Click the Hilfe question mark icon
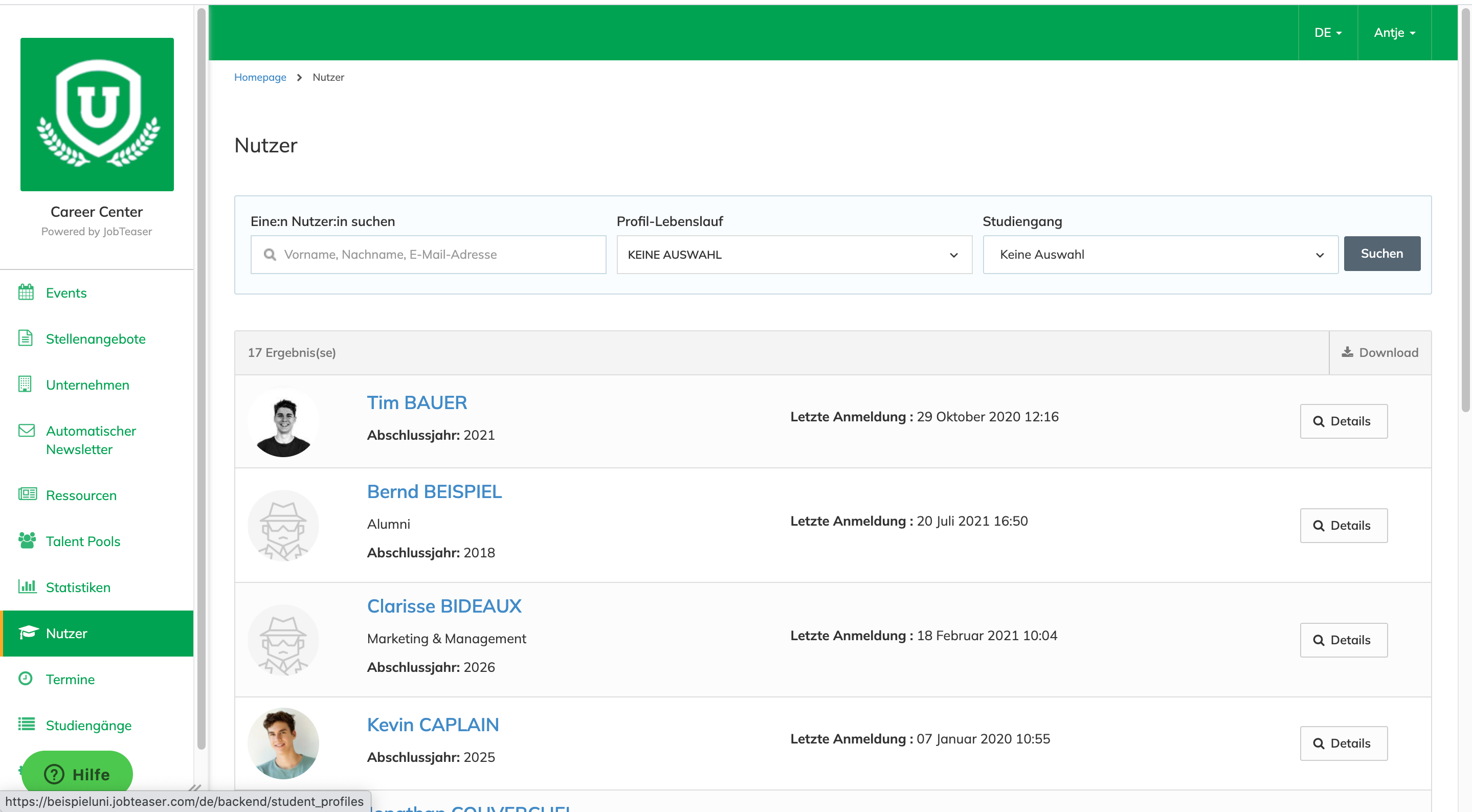The image size is (1472, 812). point(54,775)
